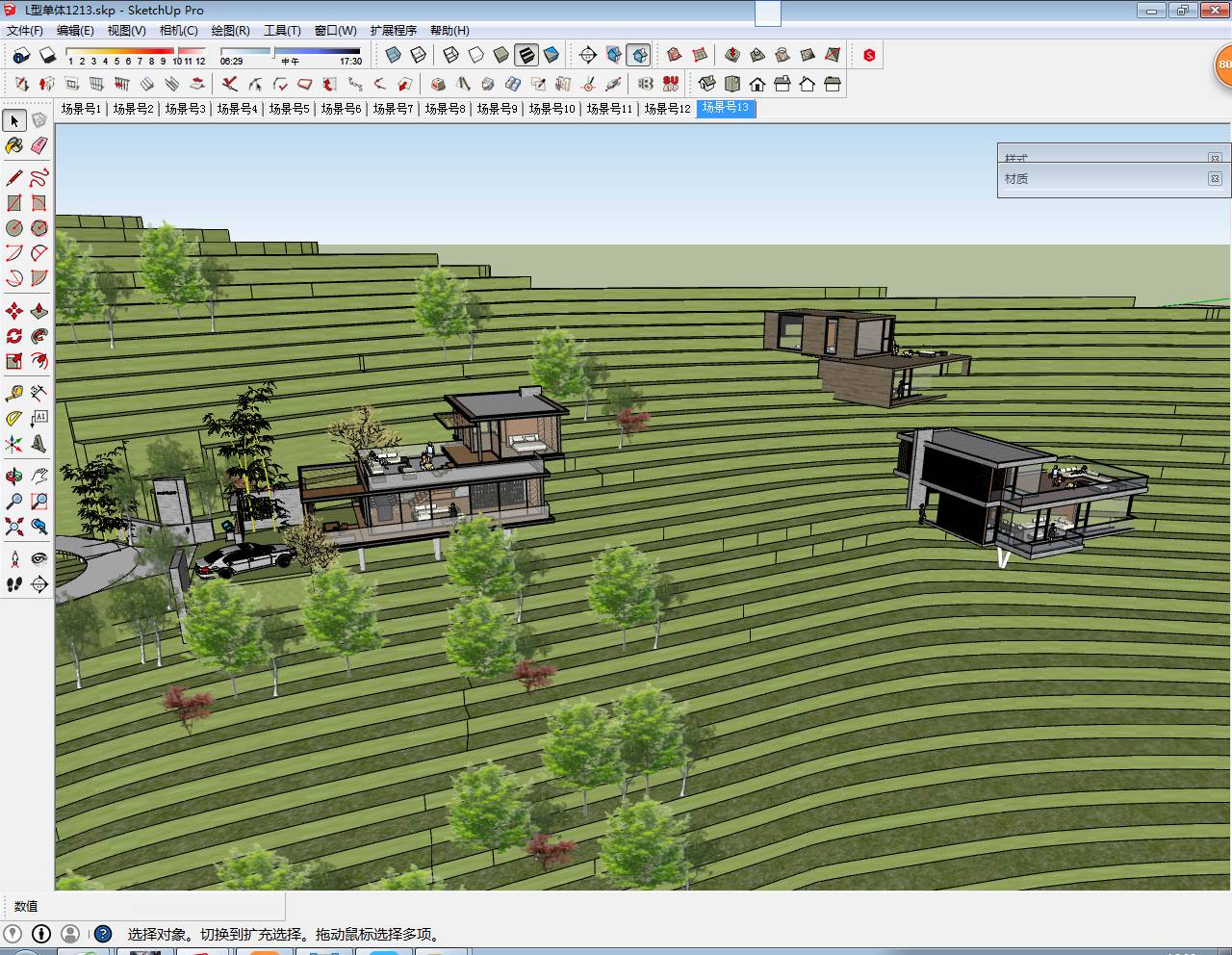Switch to Shaded With Textures style

(x=526, y=55)
